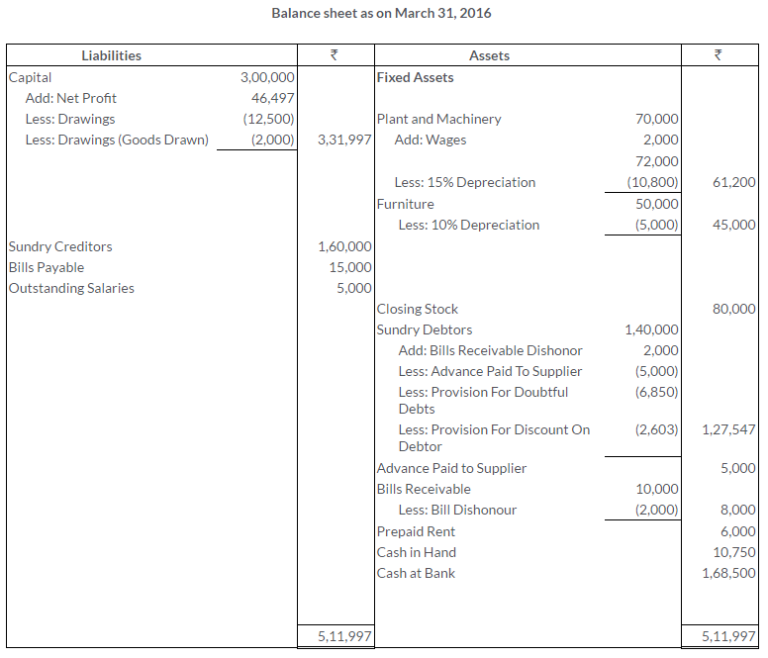This screenshot has height=658, width=768.
Task: Select 'Less: 10% Depreciation' line
Action: [469, 225]
